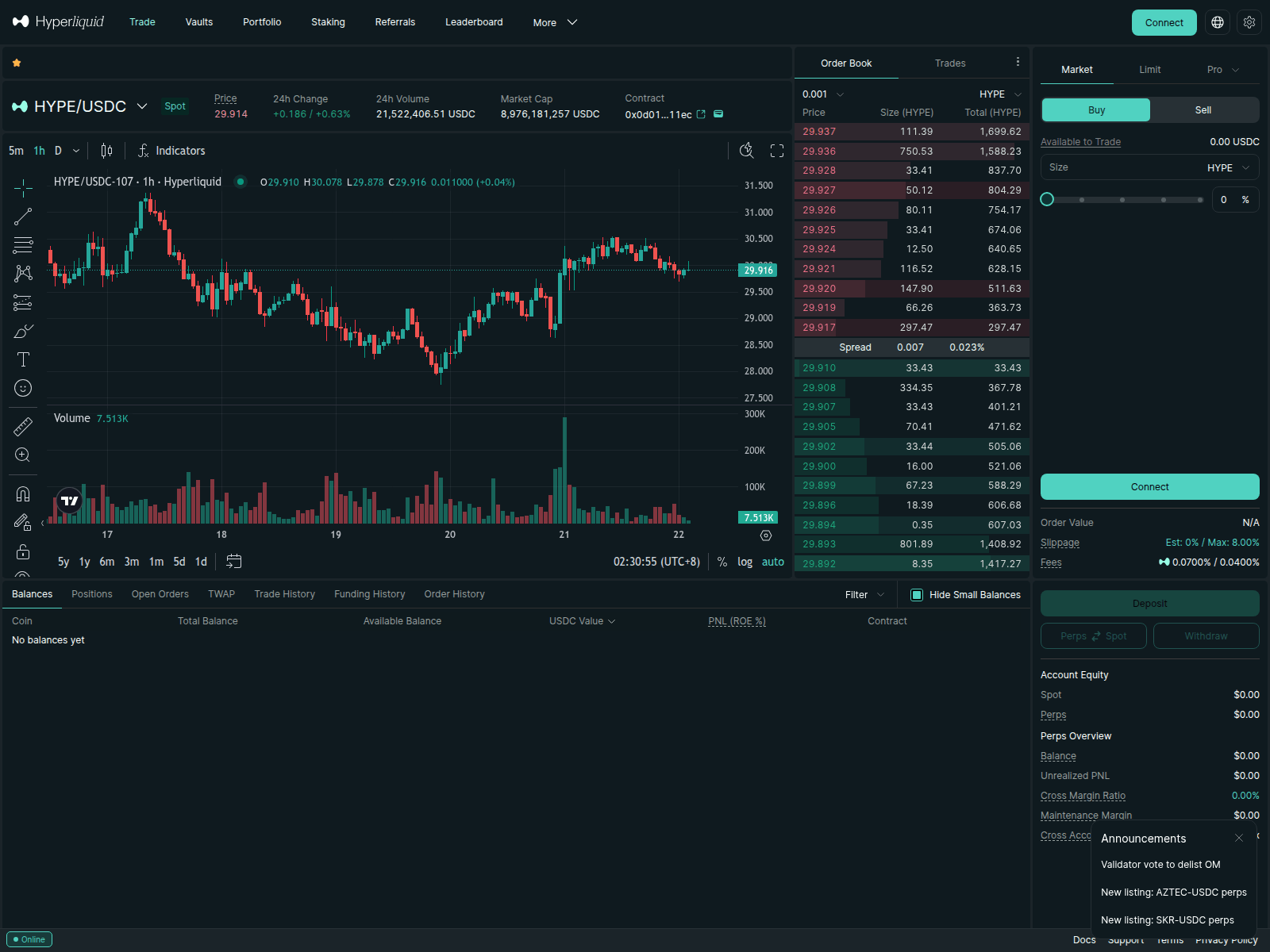Viewport: 1270px width, 952px height.
Task: Click the Connect button in order panel
Action: tap(1149, 487)
